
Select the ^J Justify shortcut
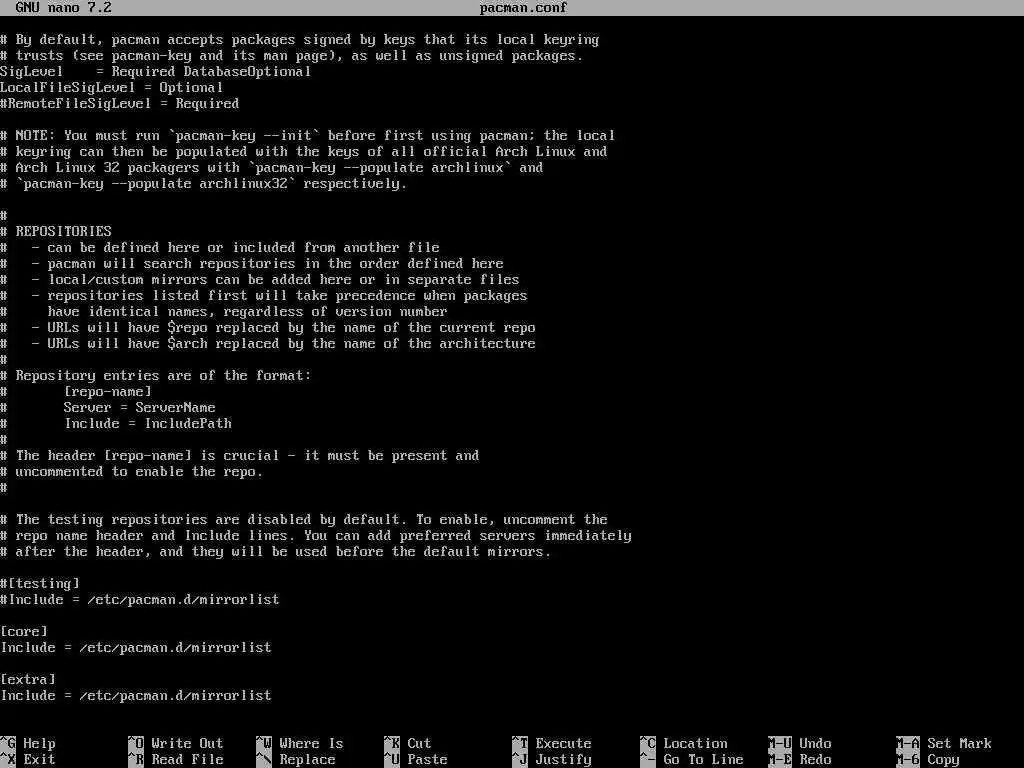(552, 760)
